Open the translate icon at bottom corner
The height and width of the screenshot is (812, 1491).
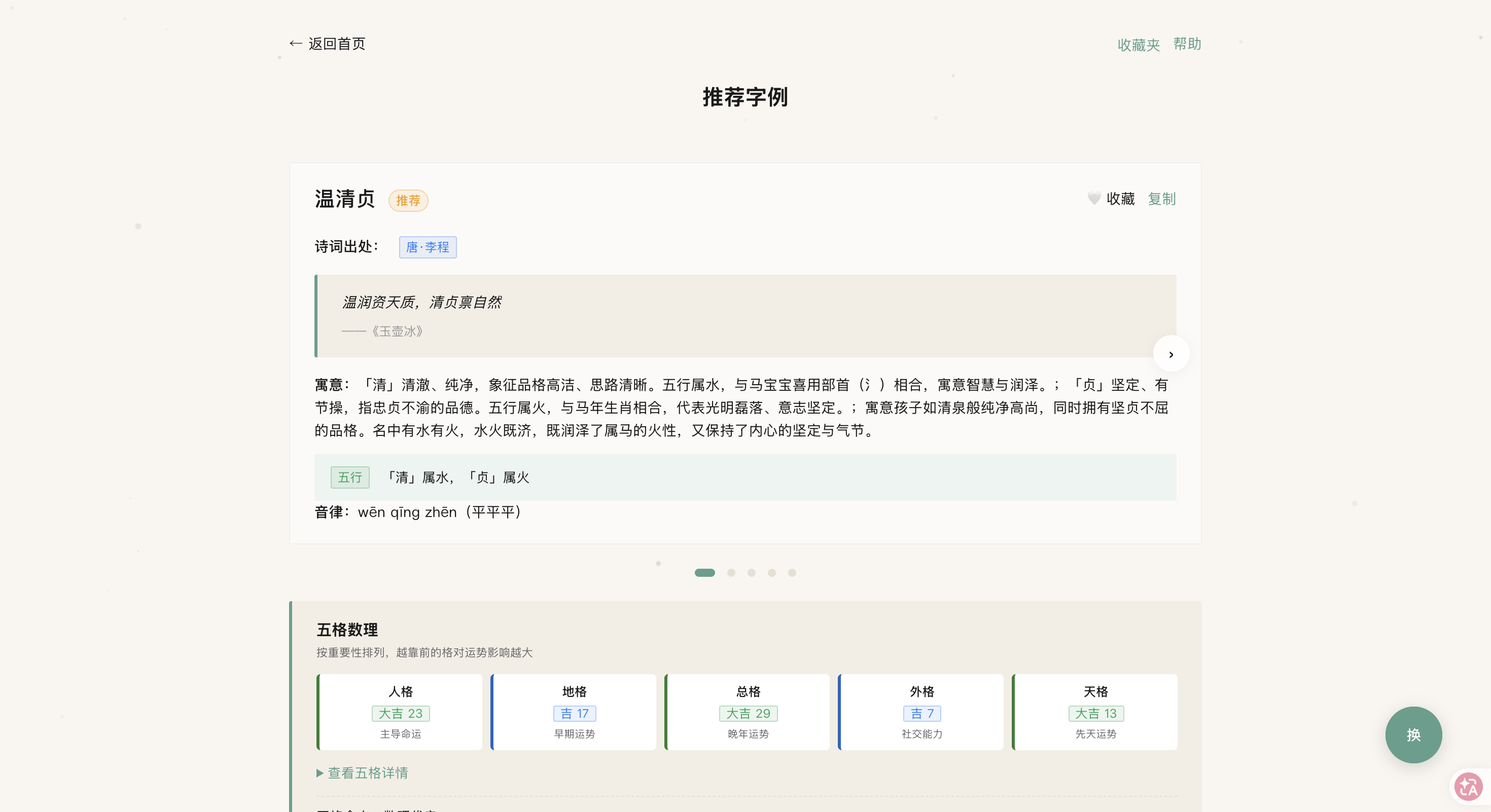click(x=1468, y=787)
